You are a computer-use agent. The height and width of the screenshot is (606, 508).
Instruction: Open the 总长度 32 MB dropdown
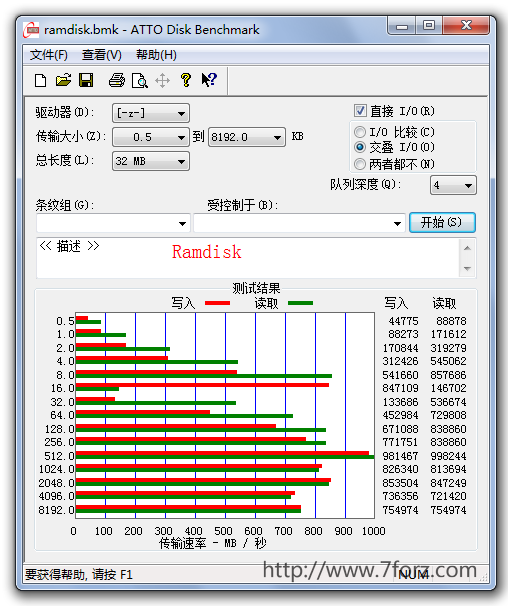(150, 161)
